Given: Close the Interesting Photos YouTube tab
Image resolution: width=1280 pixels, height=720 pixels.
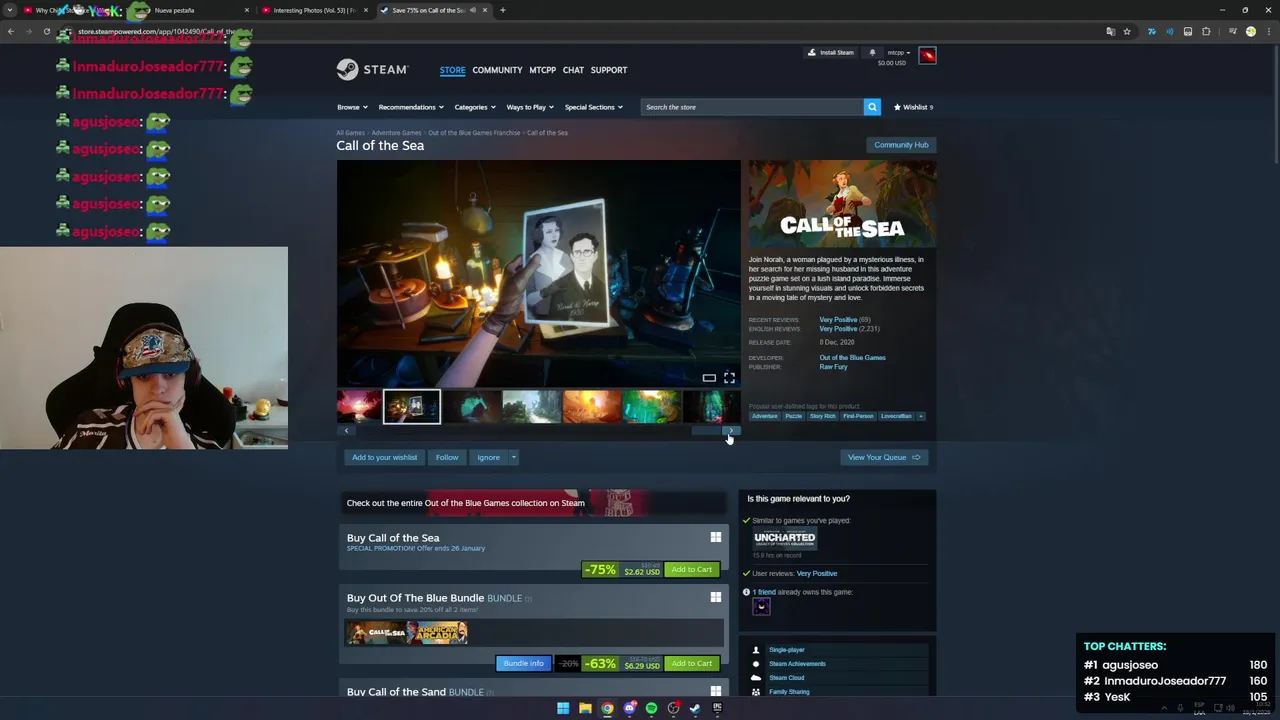Looking at the screenshot, I should point(366,10).
